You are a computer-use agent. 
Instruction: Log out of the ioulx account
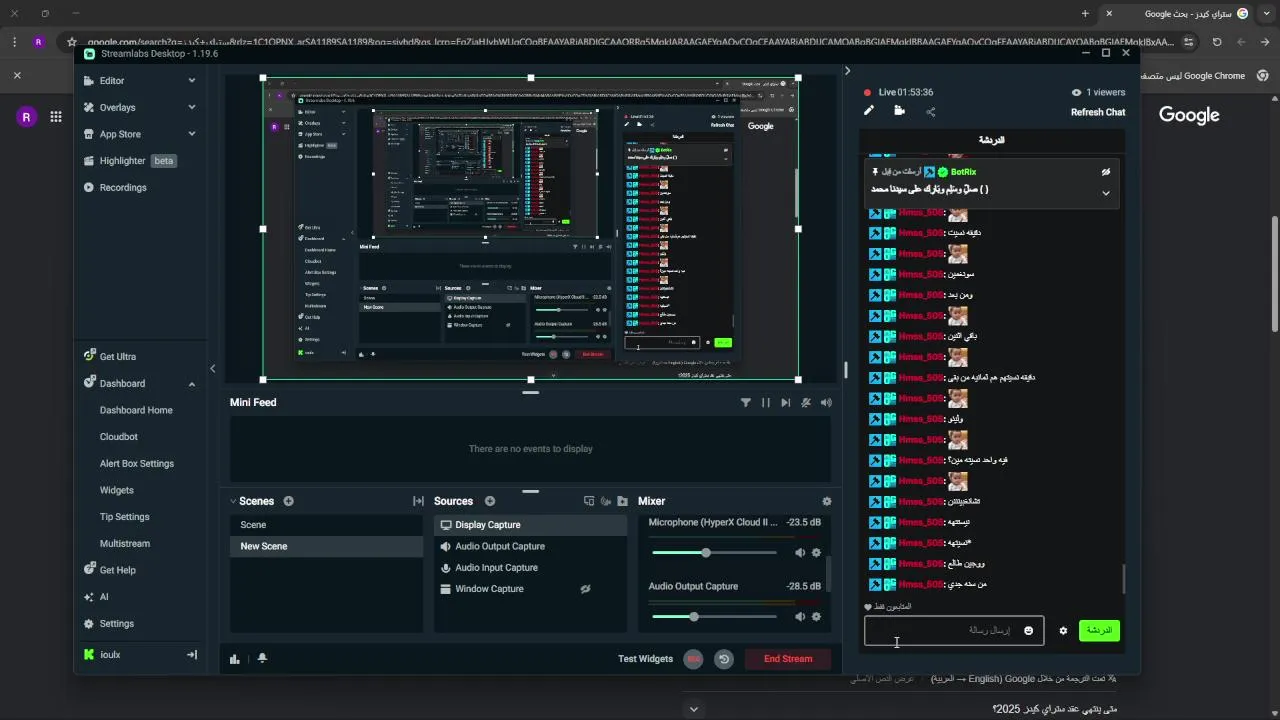coord(192,655)
